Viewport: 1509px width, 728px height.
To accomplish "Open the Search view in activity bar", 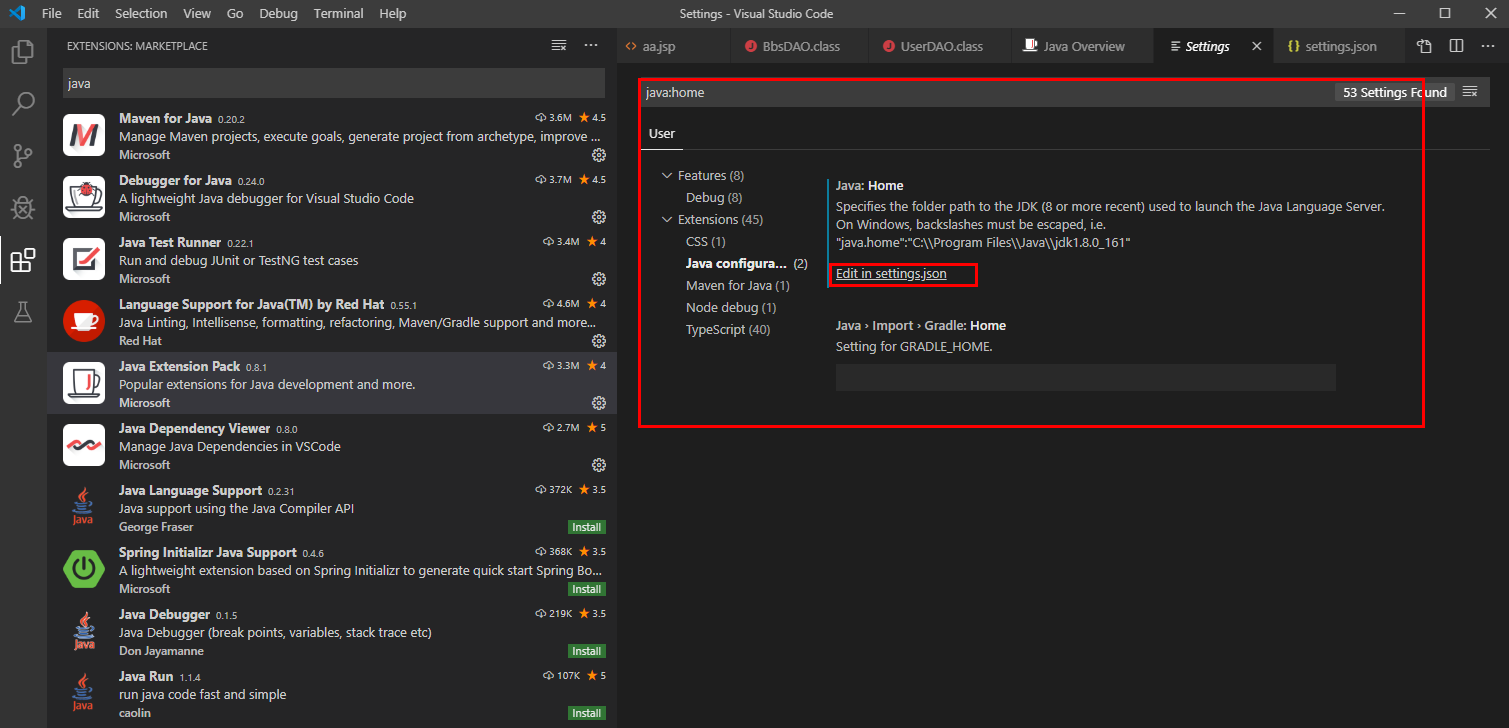I will 22,104.
